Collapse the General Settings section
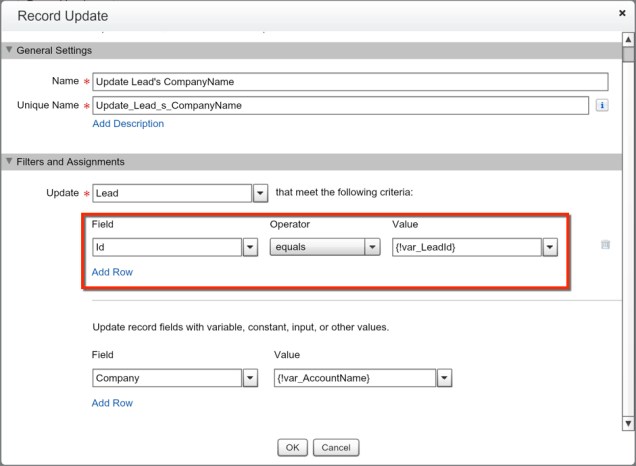Viewport: 636px width, 466px height. pos(10,50)
